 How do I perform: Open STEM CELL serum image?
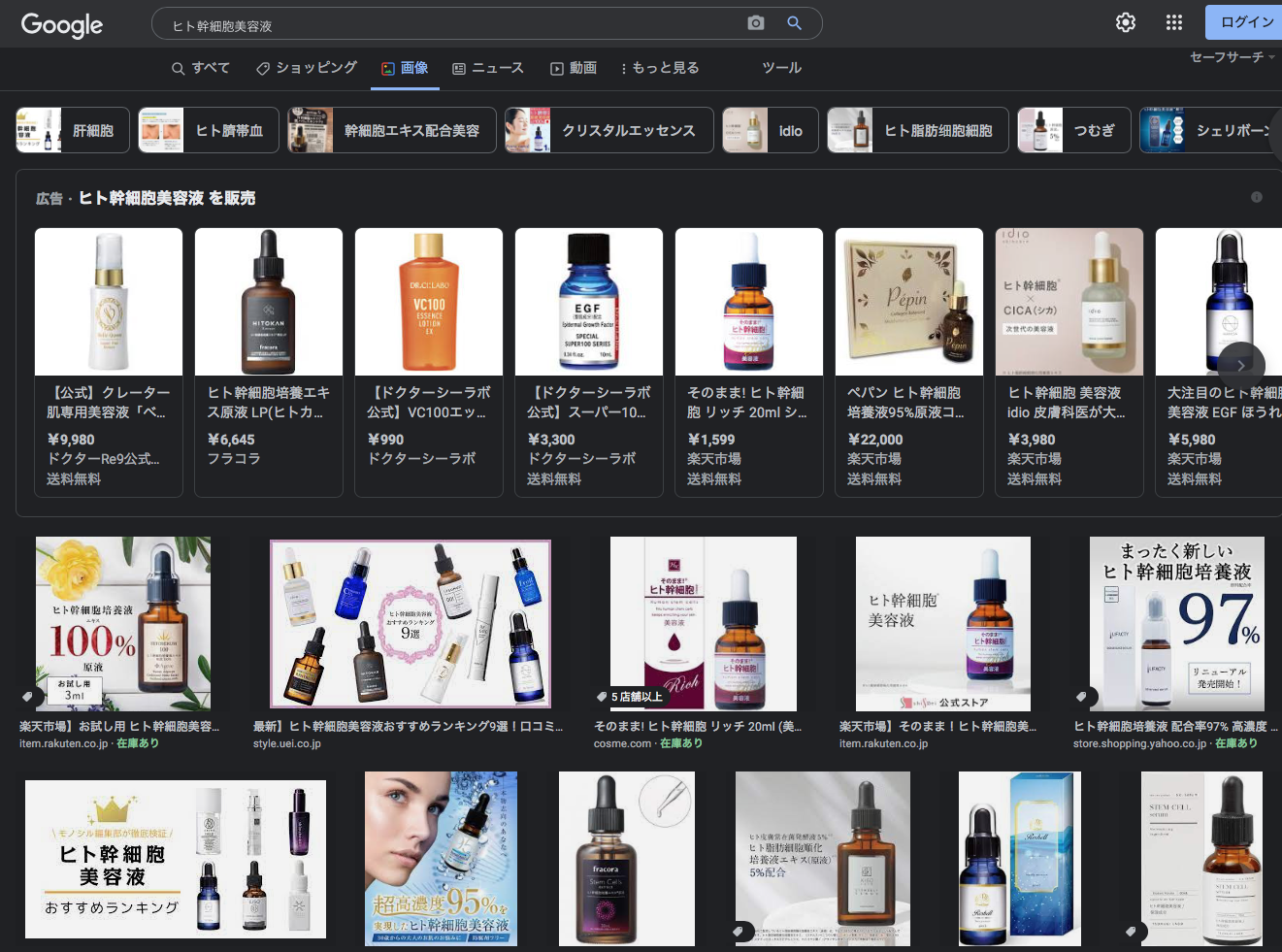point(1201,859)
